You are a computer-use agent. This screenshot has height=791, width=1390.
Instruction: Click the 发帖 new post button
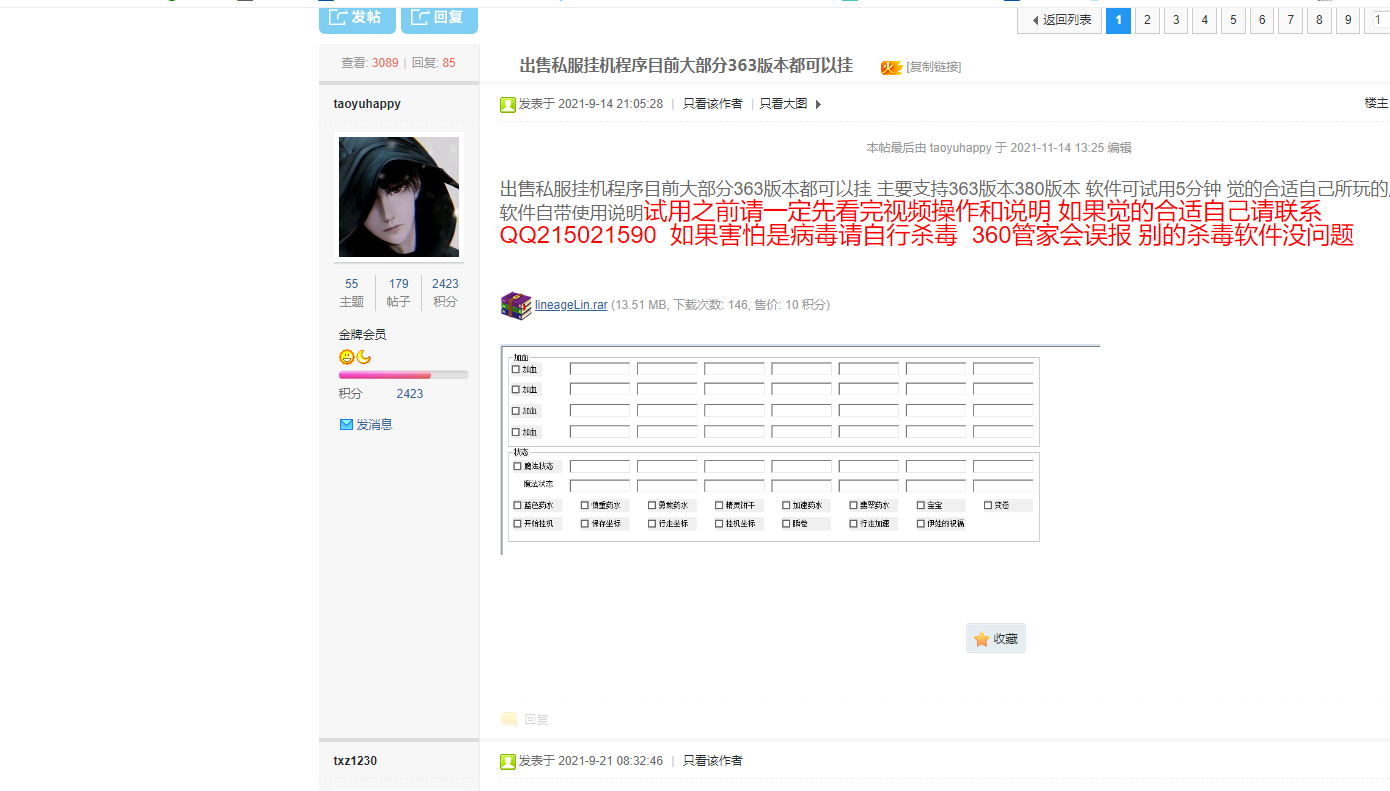point(356,18)
